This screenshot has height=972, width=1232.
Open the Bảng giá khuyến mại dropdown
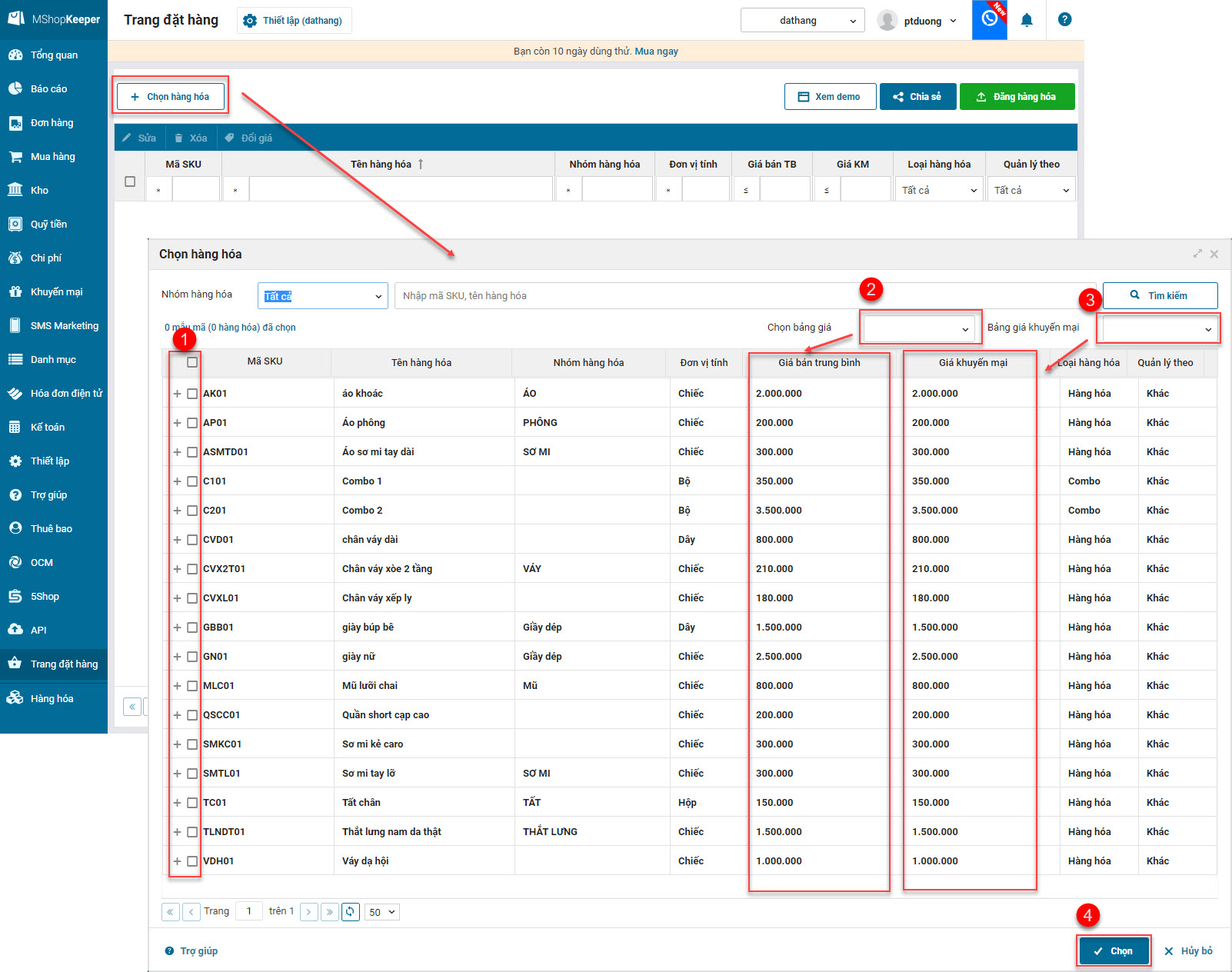1160,329
